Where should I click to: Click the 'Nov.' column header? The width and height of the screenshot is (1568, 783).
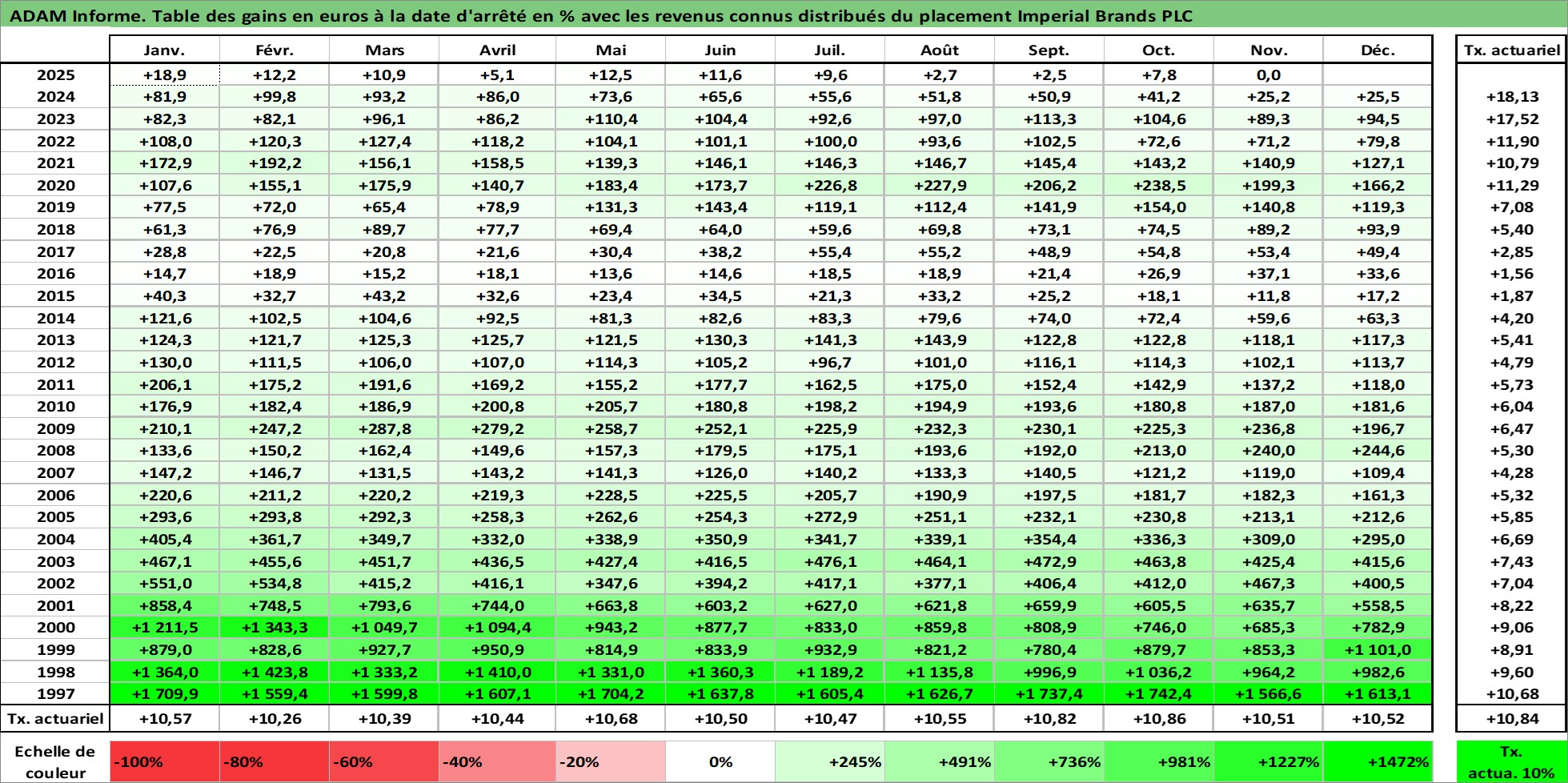1269,50
